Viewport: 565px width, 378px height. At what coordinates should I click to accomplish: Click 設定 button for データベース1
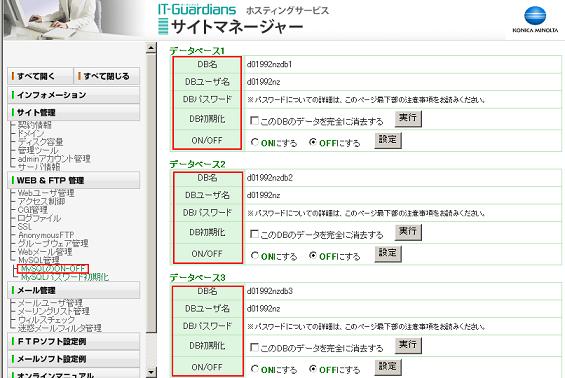[x=388, y=140]
